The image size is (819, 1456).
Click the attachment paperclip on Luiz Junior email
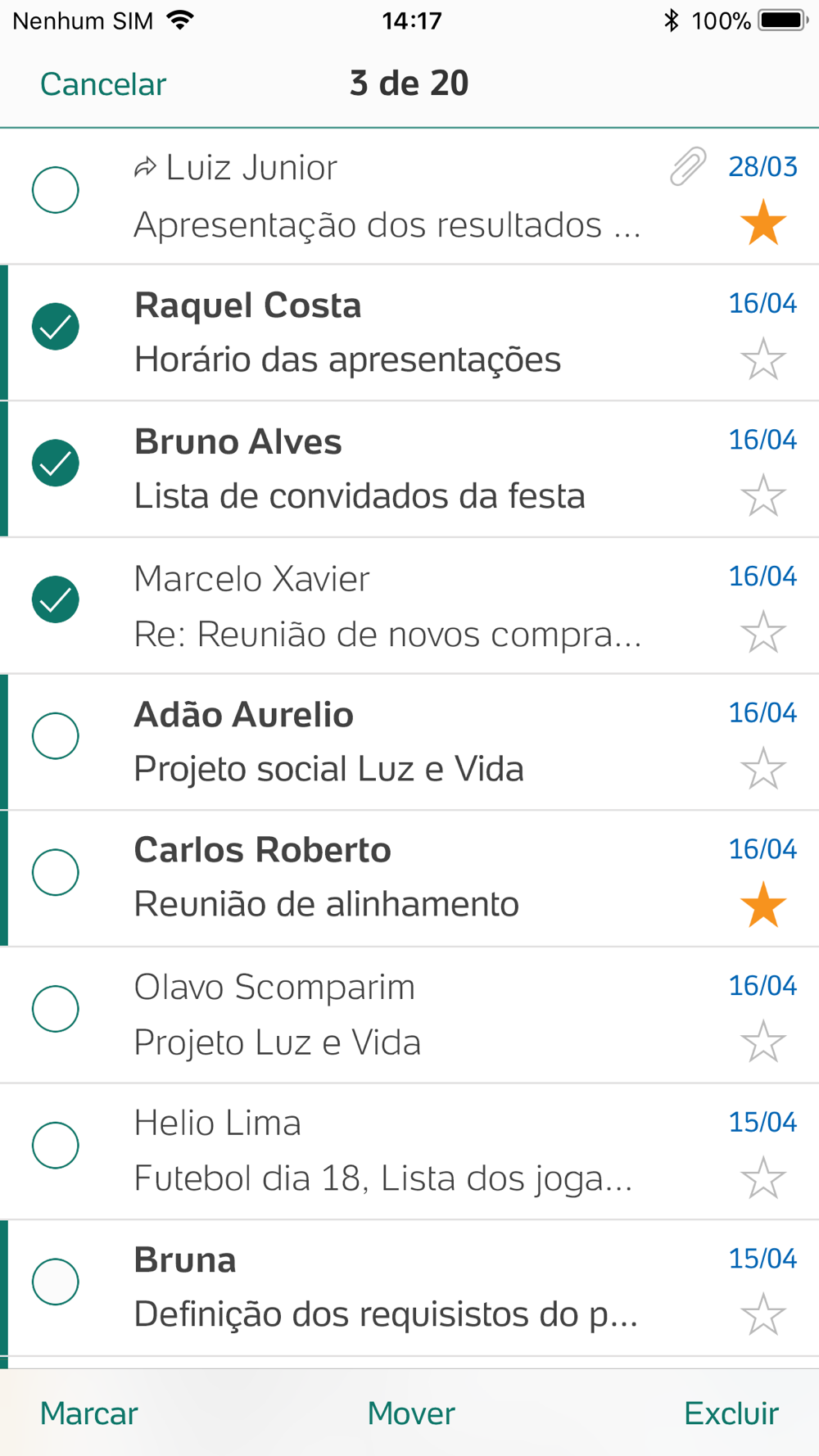688,167
